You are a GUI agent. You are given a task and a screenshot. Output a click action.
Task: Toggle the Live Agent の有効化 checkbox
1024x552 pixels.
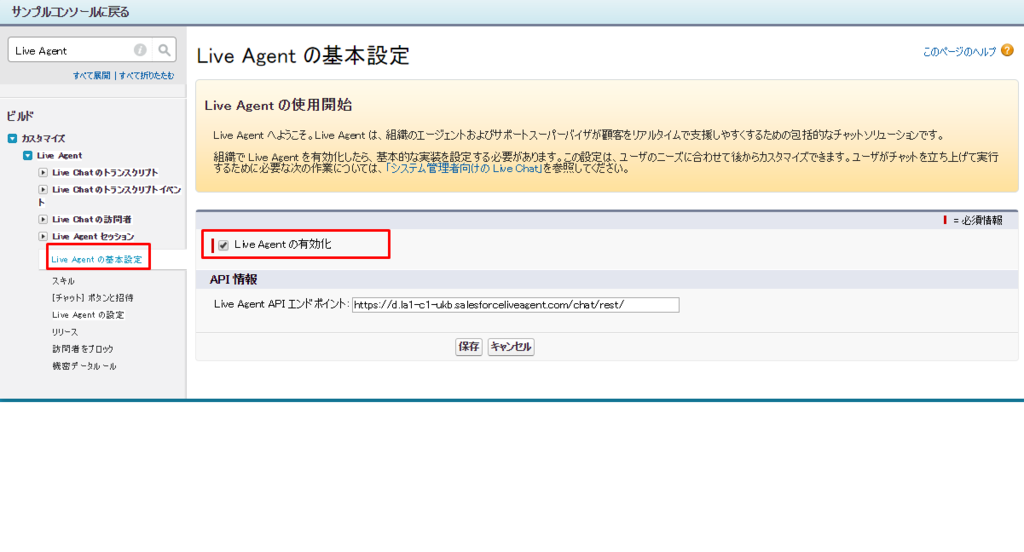pos(223,245)
